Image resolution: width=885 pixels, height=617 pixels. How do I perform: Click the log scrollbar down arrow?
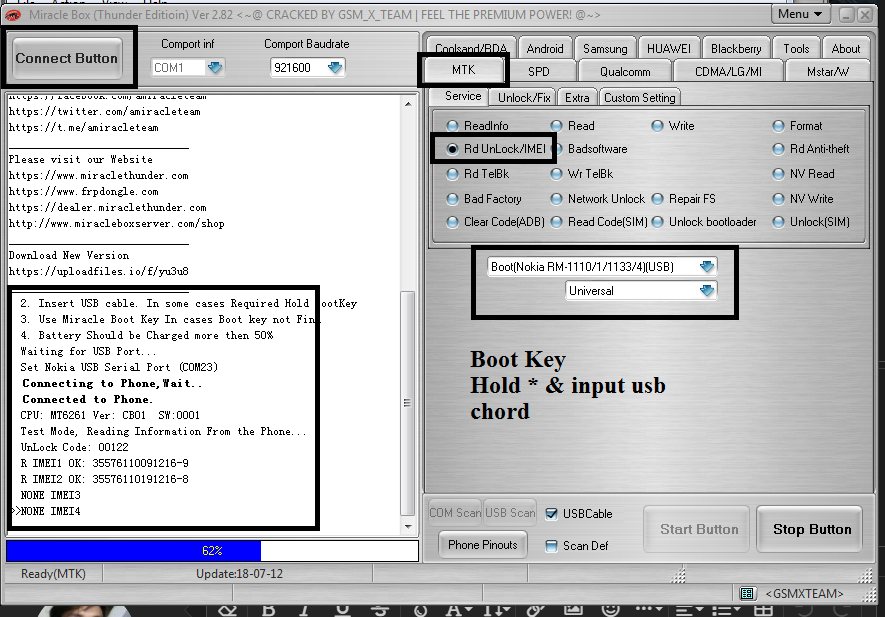pos(408,527)
